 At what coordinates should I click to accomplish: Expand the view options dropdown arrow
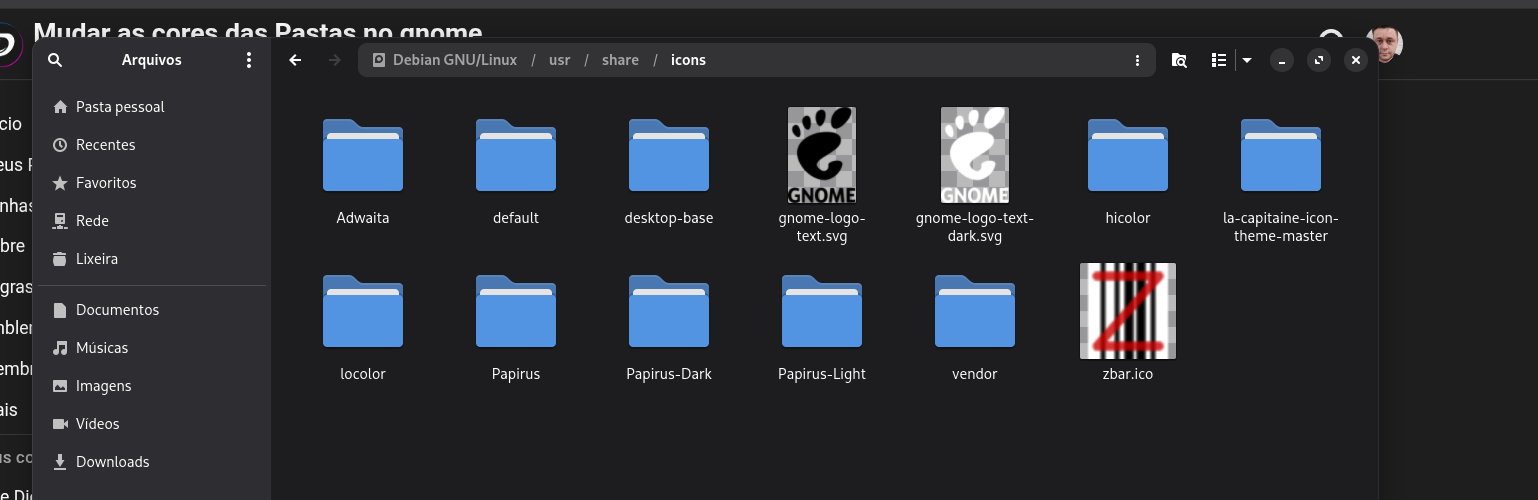1247,60
